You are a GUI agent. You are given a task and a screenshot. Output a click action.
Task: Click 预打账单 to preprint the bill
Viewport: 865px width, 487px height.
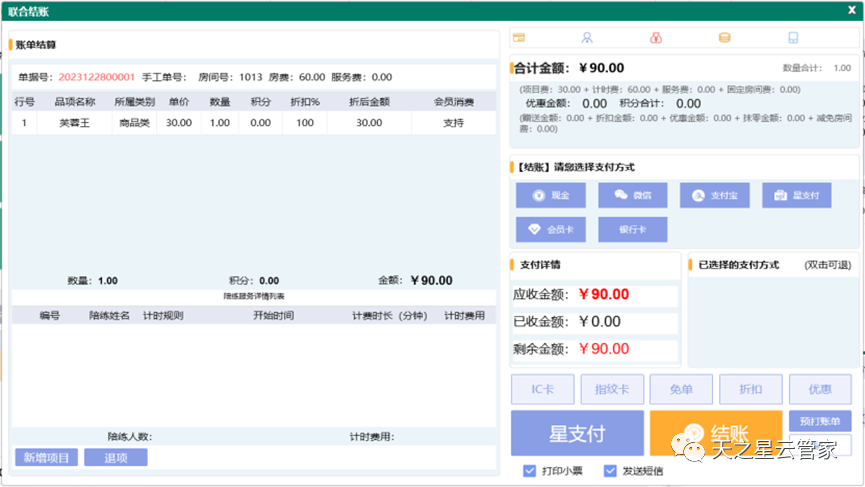click(x=820, y=421)
